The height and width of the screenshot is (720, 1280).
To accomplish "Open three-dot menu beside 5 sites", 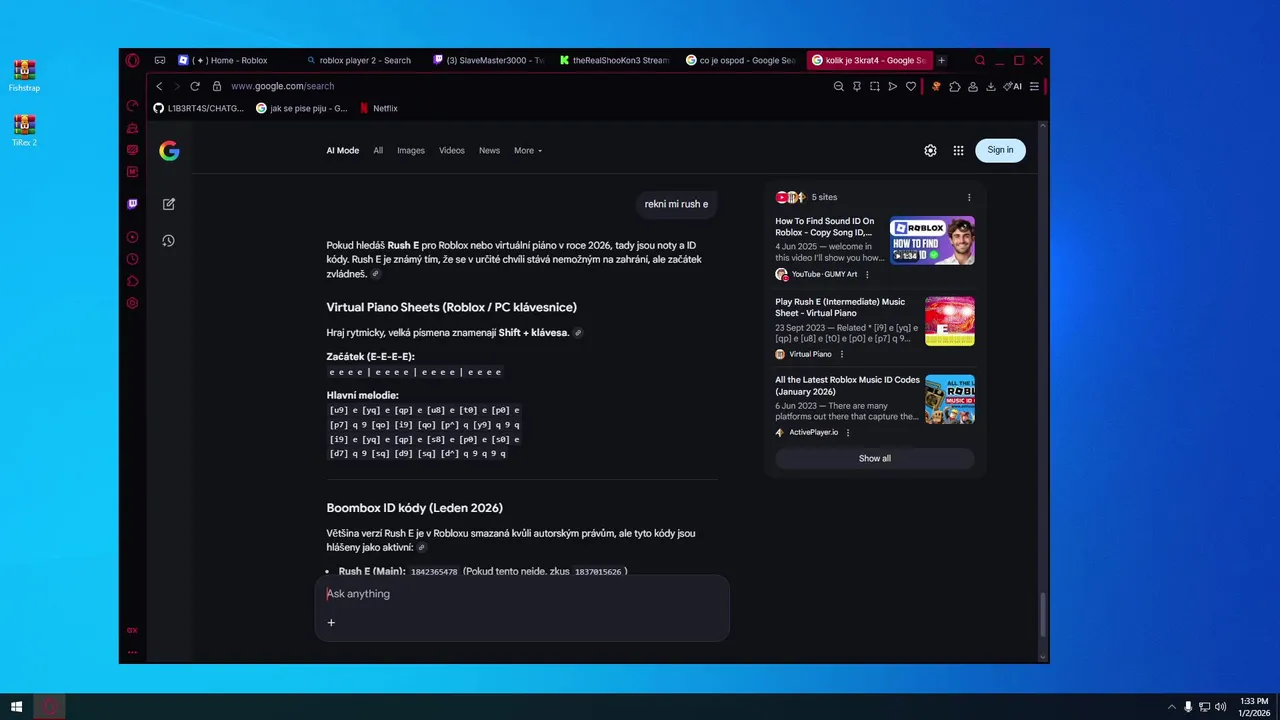I will [x=969, y=197].
